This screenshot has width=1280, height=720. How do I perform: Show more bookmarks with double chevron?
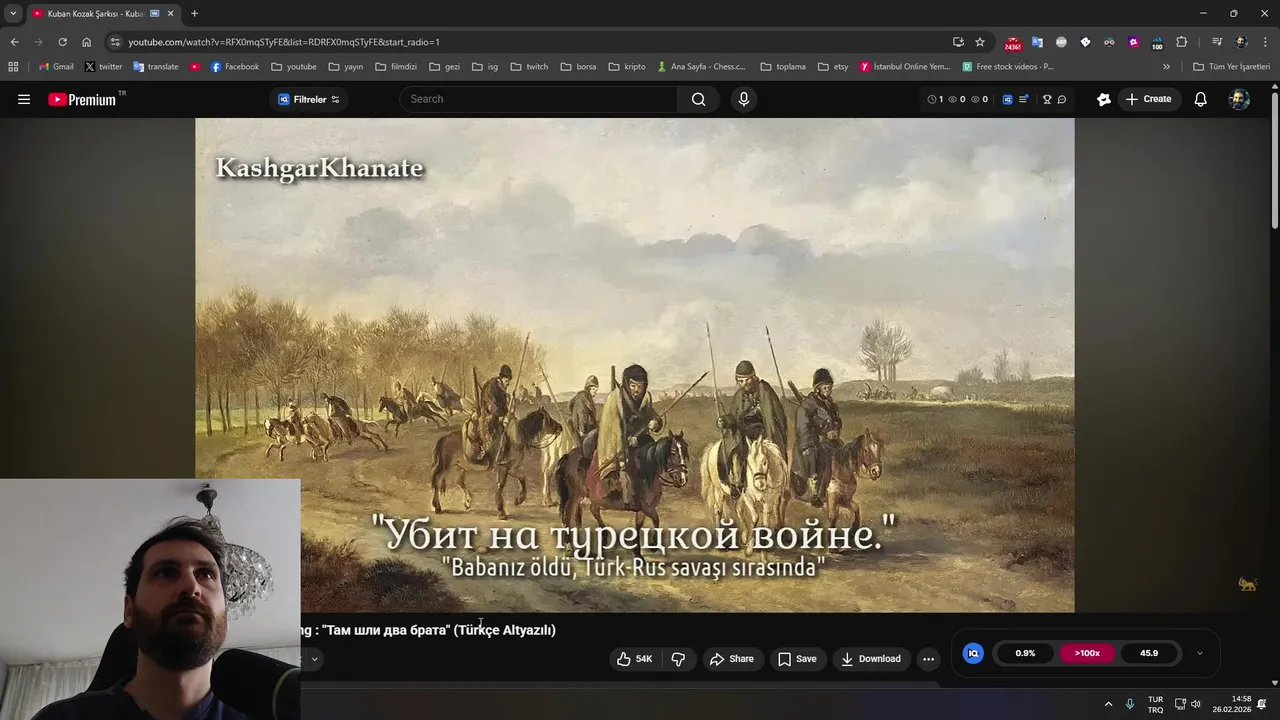(1166, 67)
